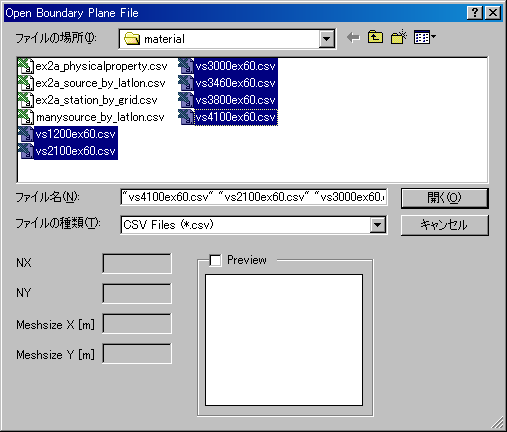Select the manysource_by_latlon.csv file icon
The image size is (507, 432).
tap(26, 117)
